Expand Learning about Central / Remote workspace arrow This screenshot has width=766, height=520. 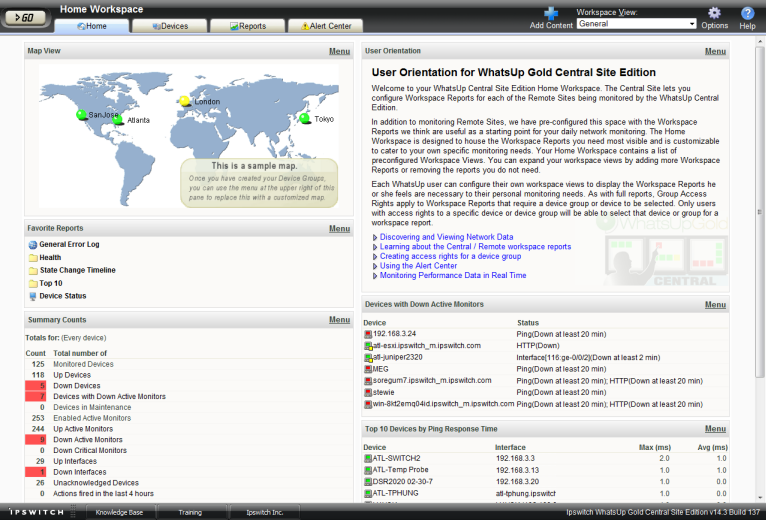[x=375, y=247]
